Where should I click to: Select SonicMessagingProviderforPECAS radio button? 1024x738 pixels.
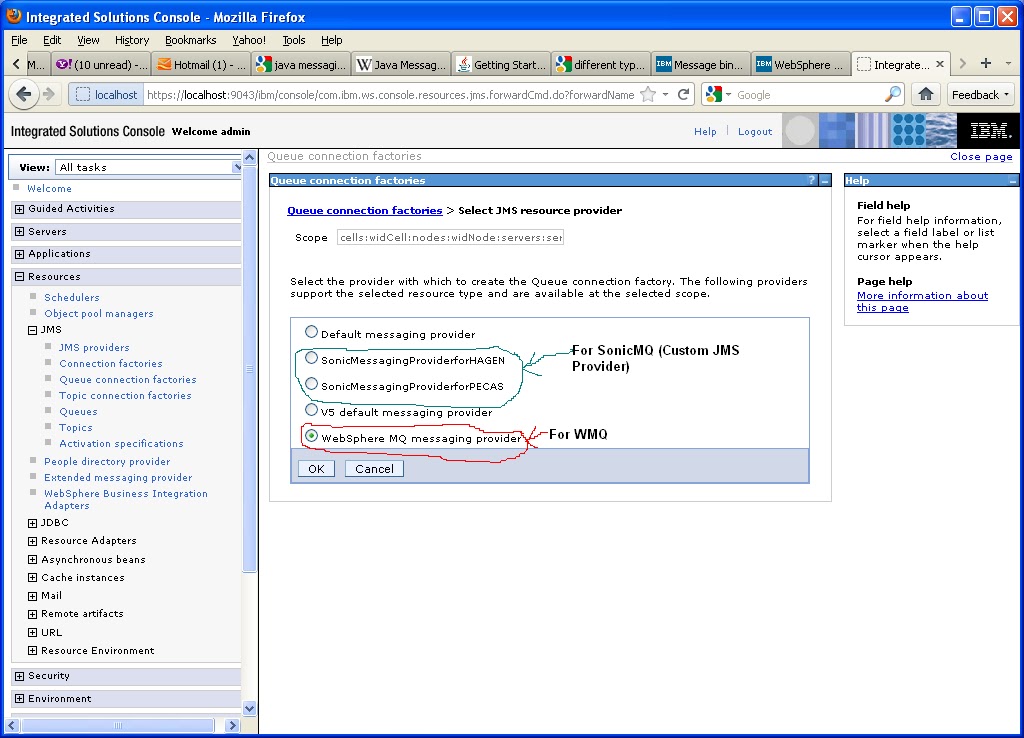tap(312, 384)
